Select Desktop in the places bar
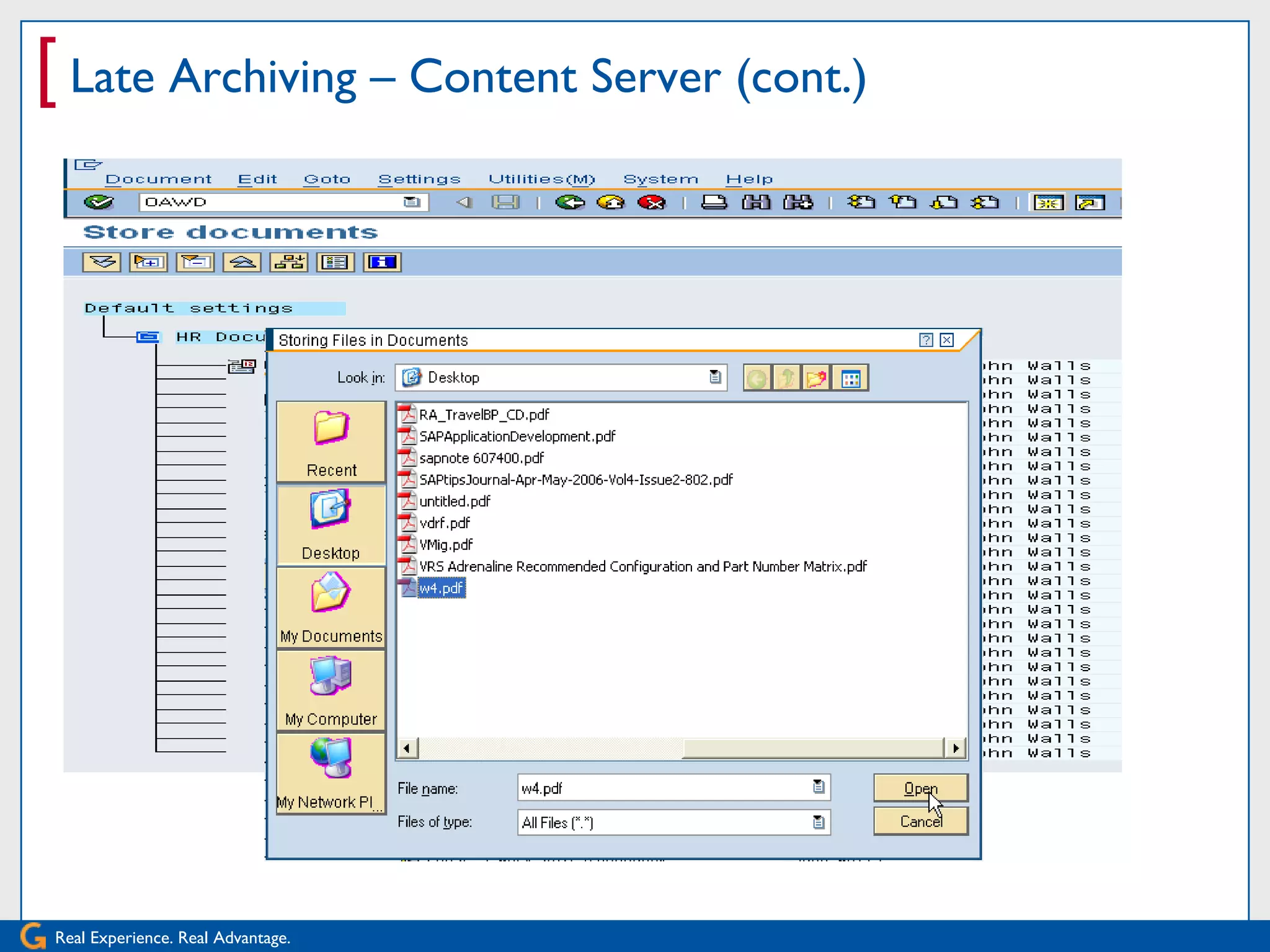The height and width of the screenshot is (952, 1270). click(331, 524)
